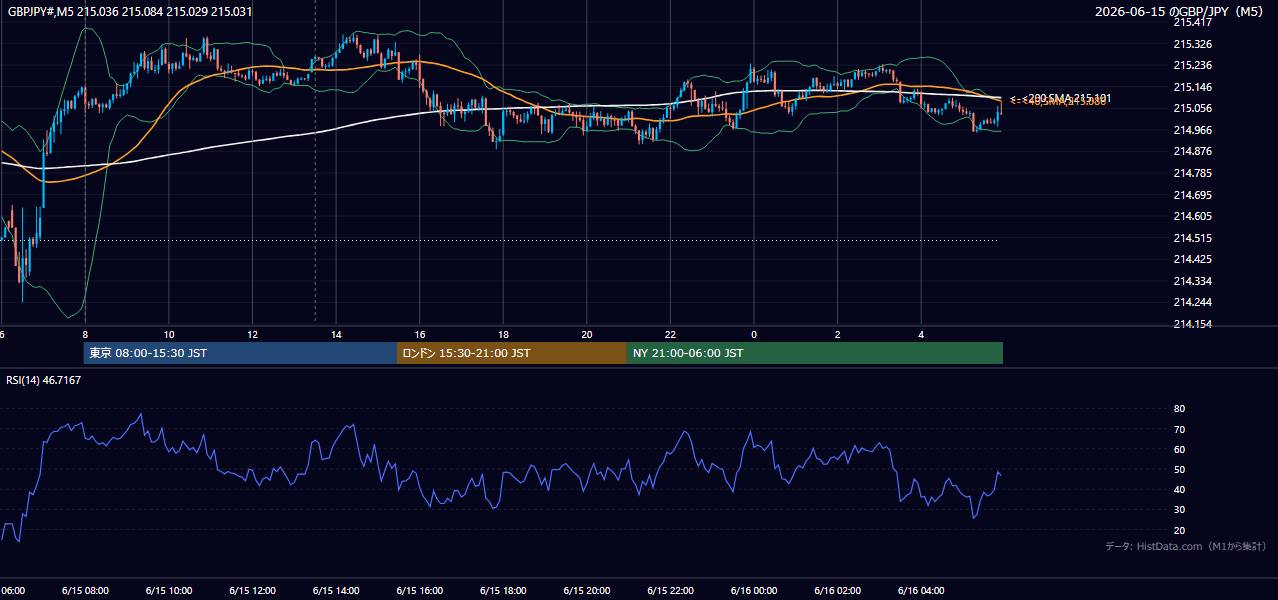Click the RSI(14) 46.7167 indicator label
The image size is (1278, 600).
pyautogui.click(x=44, y=380)
